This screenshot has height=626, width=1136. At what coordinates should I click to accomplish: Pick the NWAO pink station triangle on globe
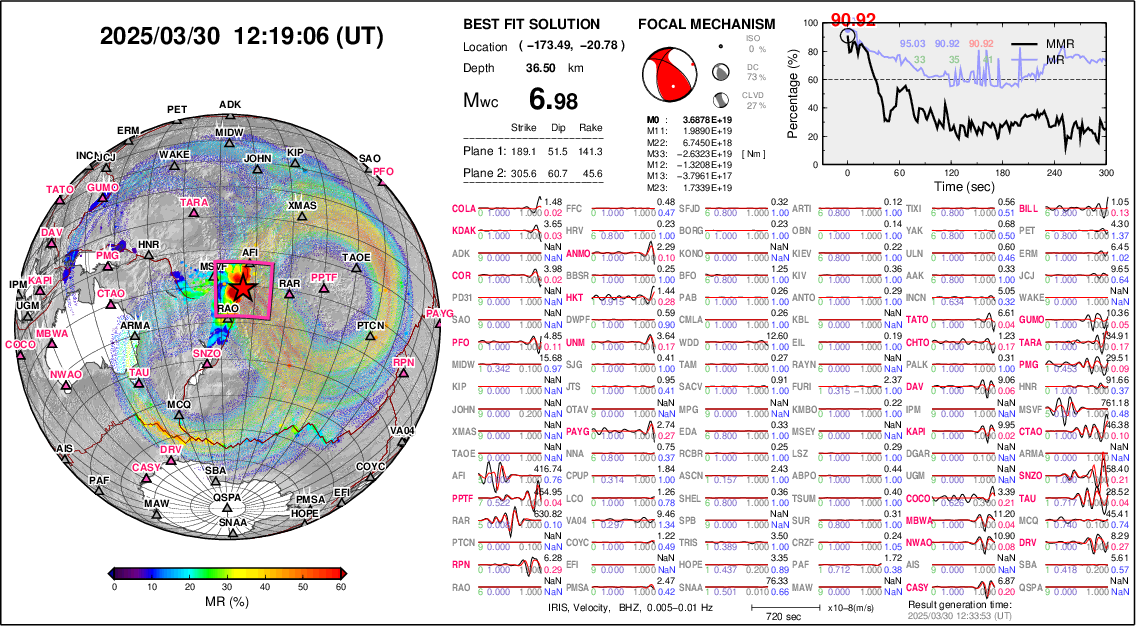tap(67, 385)
